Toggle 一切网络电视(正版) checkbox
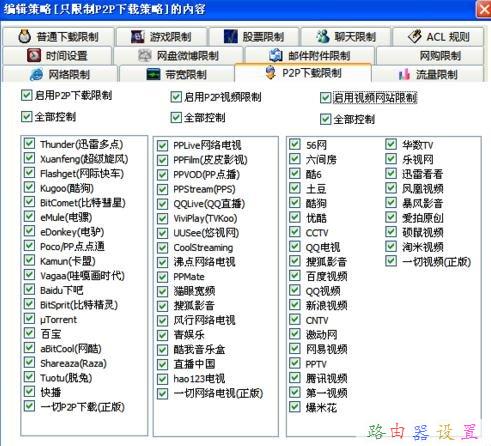This screenshot has width=491, height=446. (162, 393)
